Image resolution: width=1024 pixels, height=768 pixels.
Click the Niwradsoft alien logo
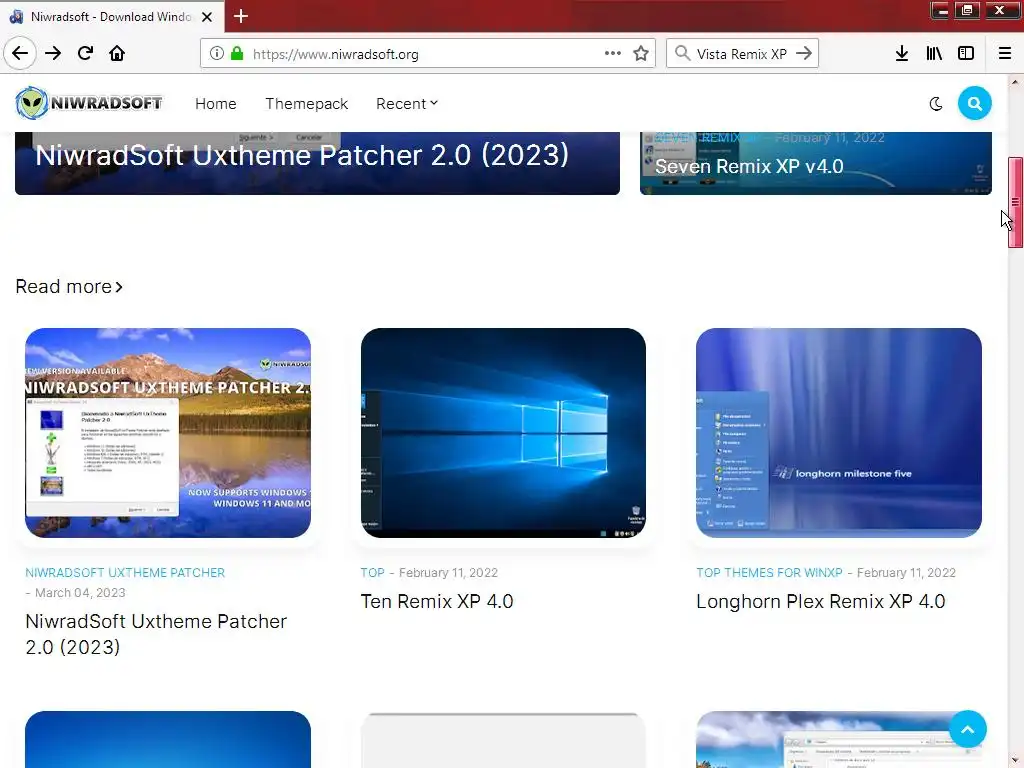coord(89,103)
